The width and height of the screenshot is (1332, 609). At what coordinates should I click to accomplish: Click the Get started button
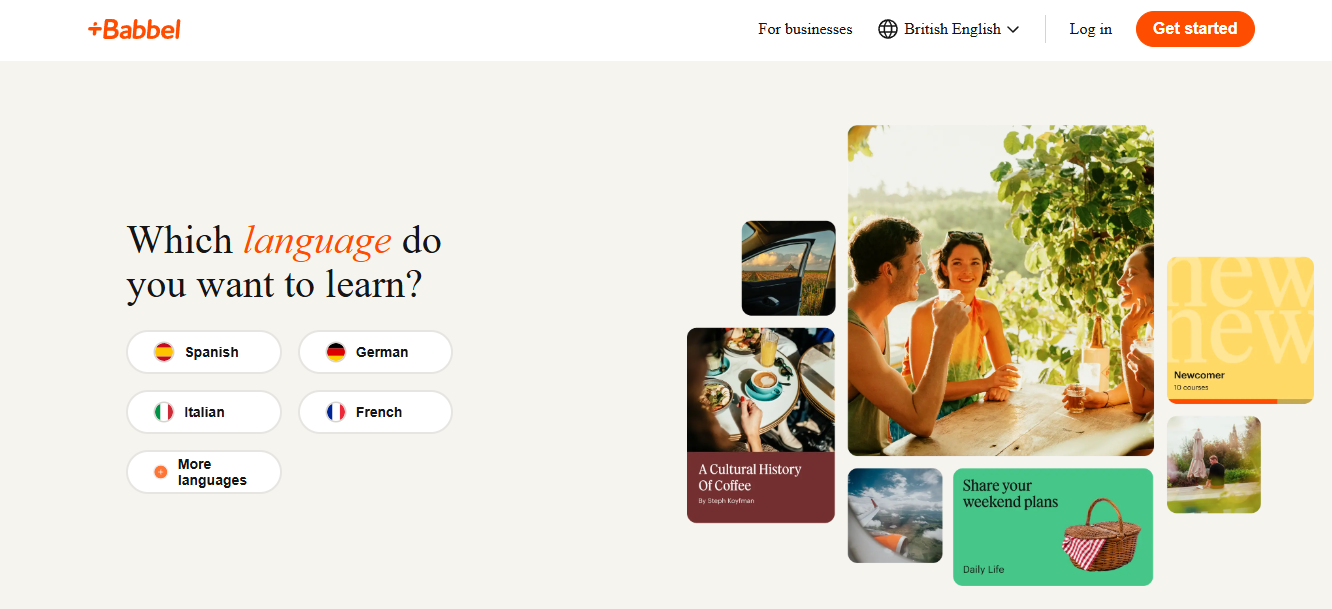1195,29
